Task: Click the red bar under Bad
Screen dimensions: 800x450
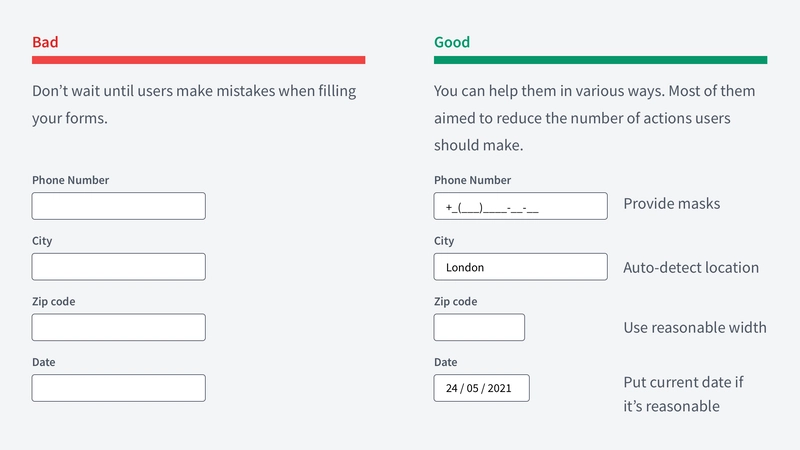Action: coord(198,60)
